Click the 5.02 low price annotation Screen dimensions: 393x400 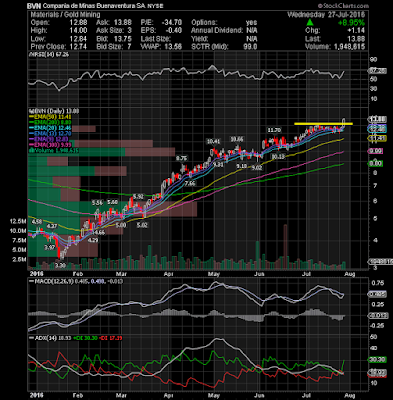coord(142,225)
